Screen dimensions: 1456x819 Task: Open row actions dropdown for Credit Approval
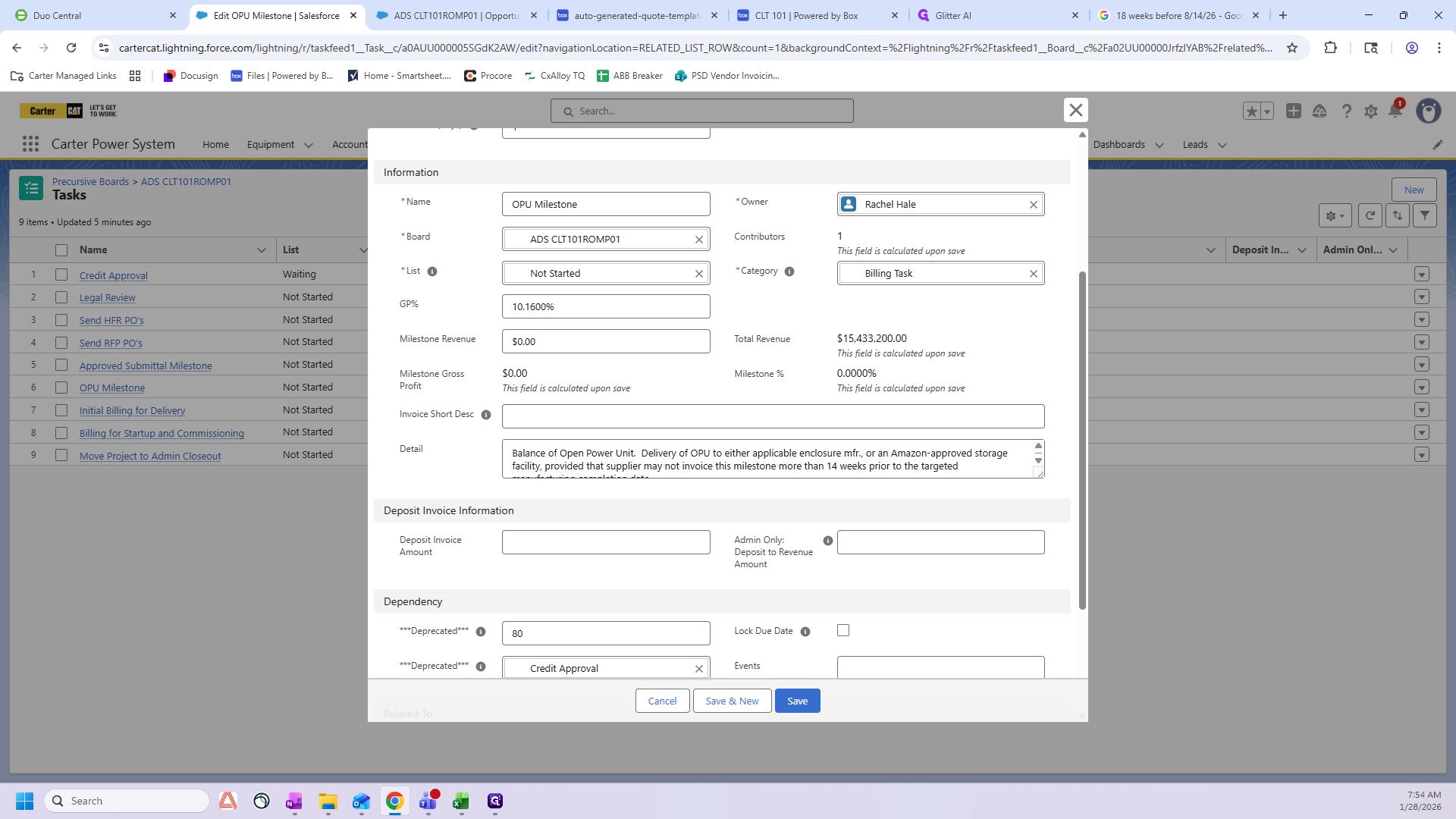(1422, 275)
